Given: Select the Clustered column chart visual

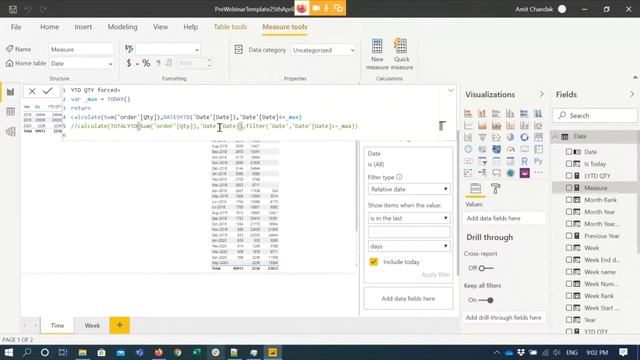Looking at the screenshot, I should pos(510,113).
